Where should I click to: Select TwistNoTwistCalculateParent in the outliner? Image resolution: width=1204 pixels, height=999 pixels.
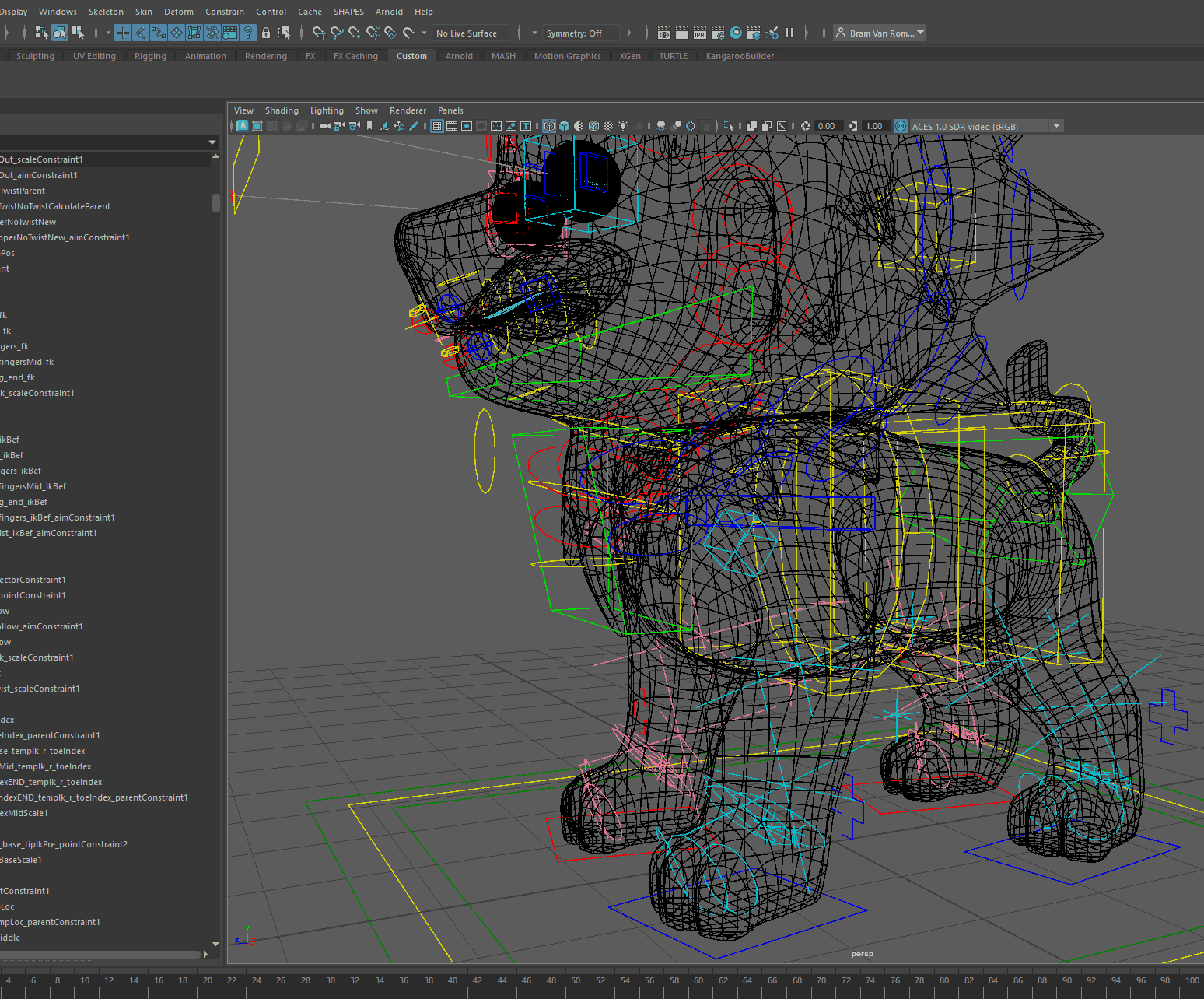55,206
